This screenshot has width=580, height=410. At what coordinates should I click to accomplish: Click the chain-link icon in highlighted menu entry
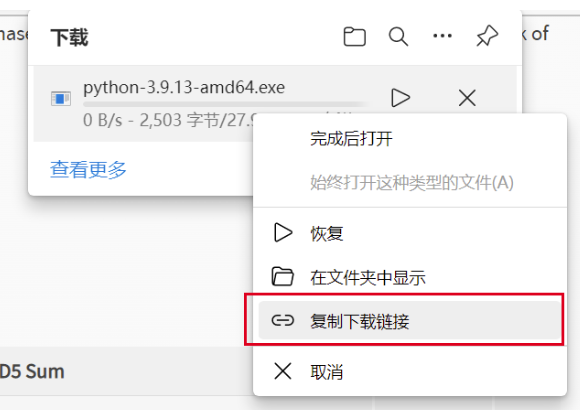[x=283, y=320]
